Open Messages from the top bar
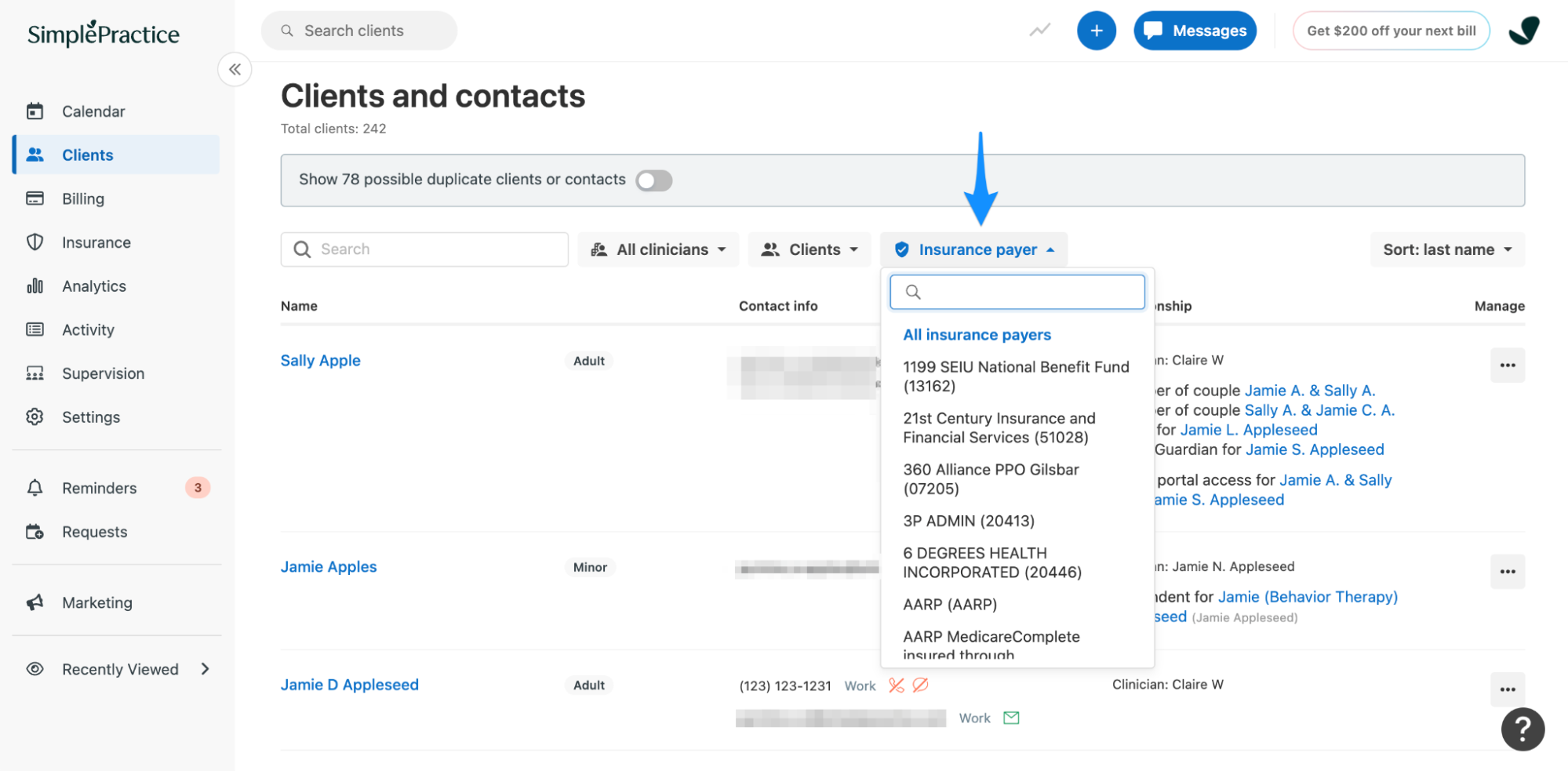1568x771 pixels. pyautogui.click(x=1195, y=30)
